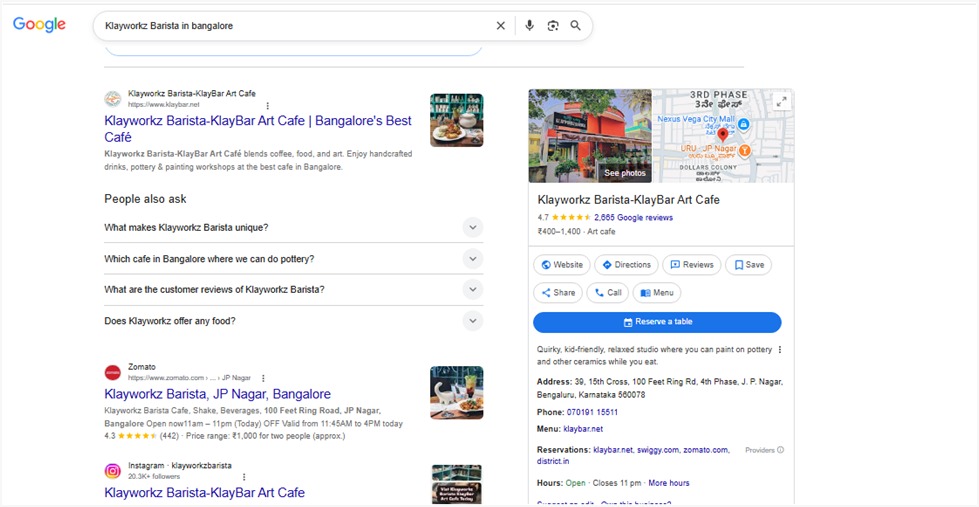The height and width of the screenshot is (507, 979).
Task: Open See photos of the cafe
Action: 624,173
